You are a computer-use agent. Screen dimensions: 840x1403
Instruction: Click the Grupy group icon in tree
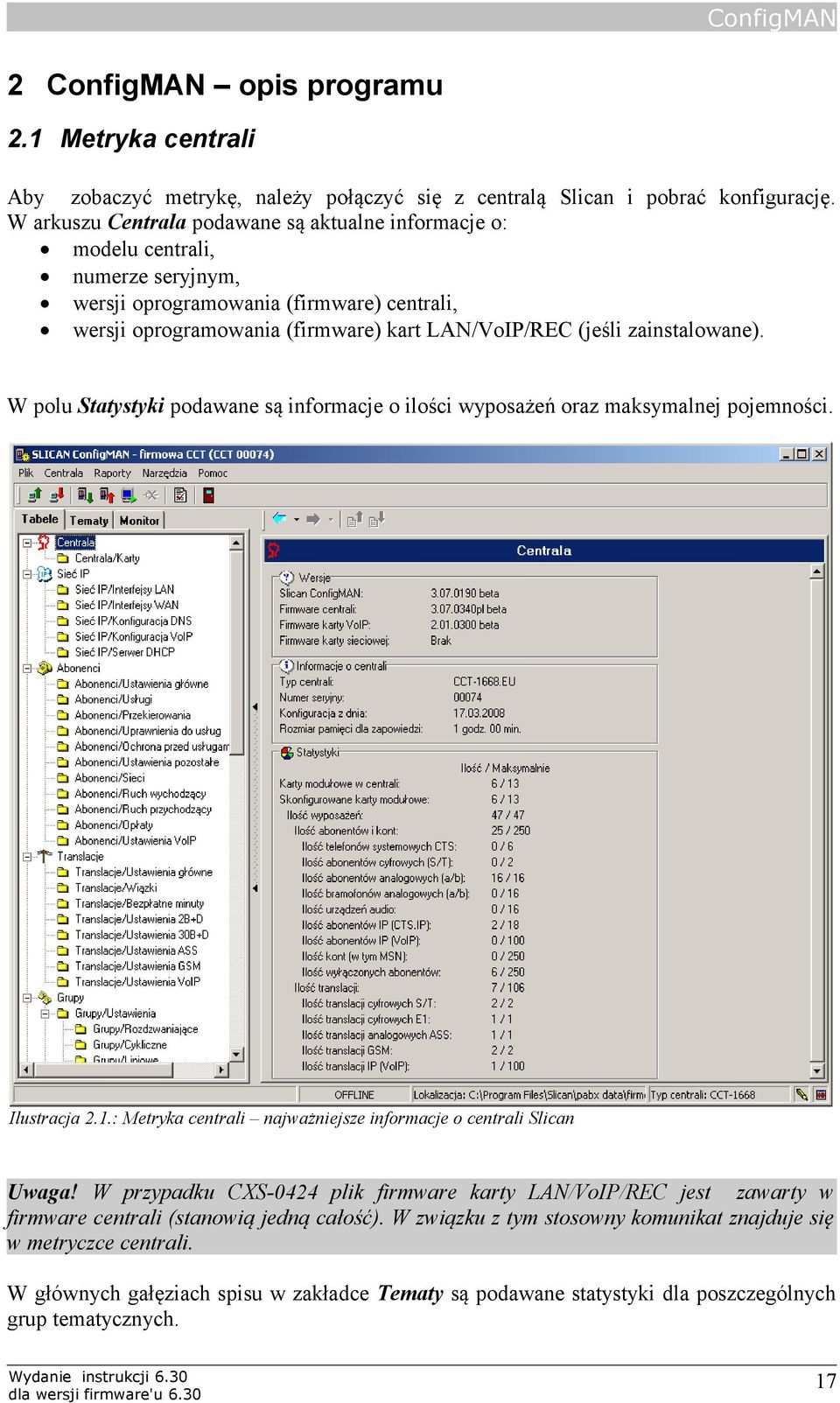45,997
